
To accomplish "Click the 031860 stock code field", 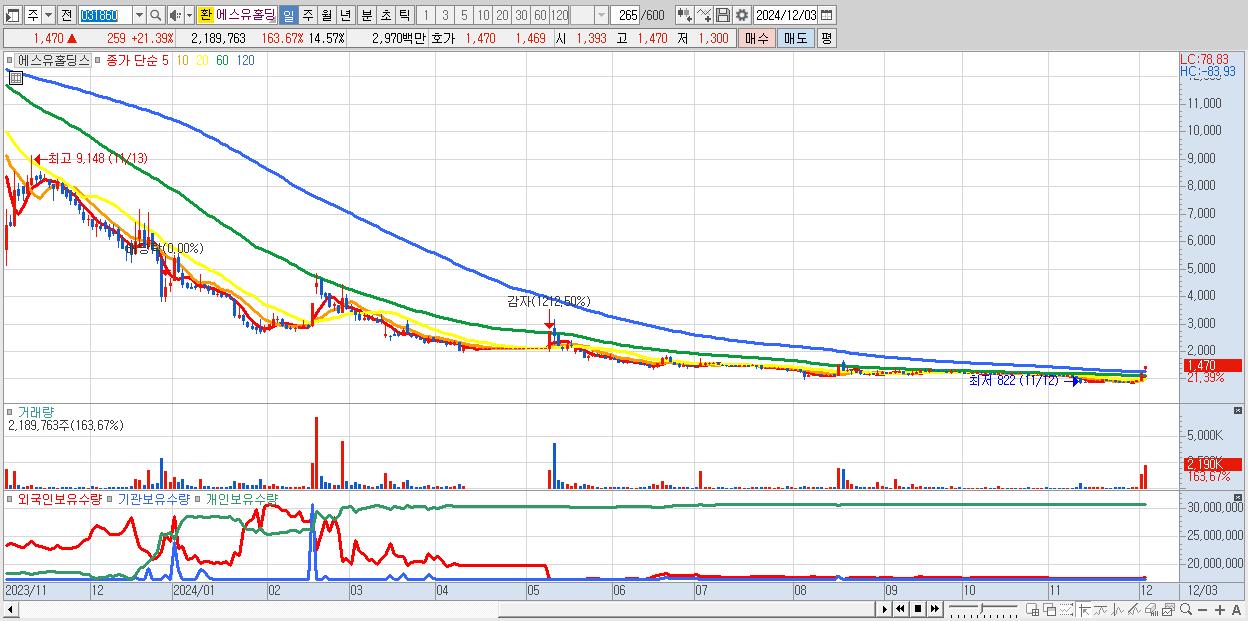I will pyautogui.click(x=106, y=15).
